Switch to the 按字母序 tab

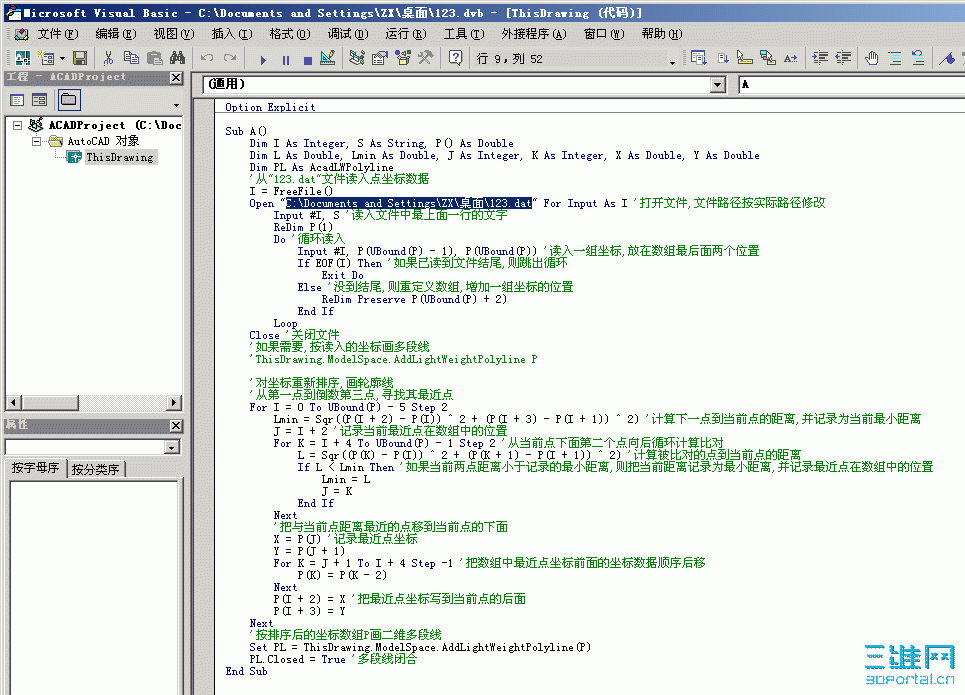click(x=36, y=468)
